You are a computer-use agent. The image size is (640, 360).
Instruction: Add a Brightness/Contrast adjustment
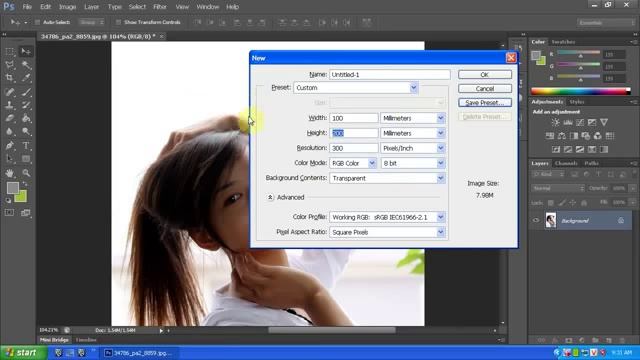click(x=556, y=122)
